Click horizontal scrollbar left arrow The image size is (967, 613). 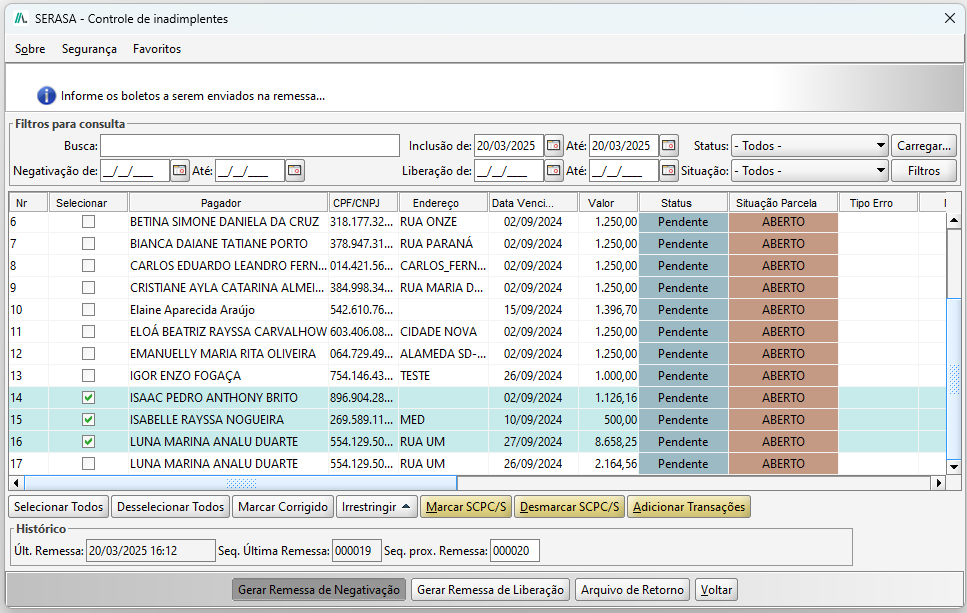coord(16,483)
